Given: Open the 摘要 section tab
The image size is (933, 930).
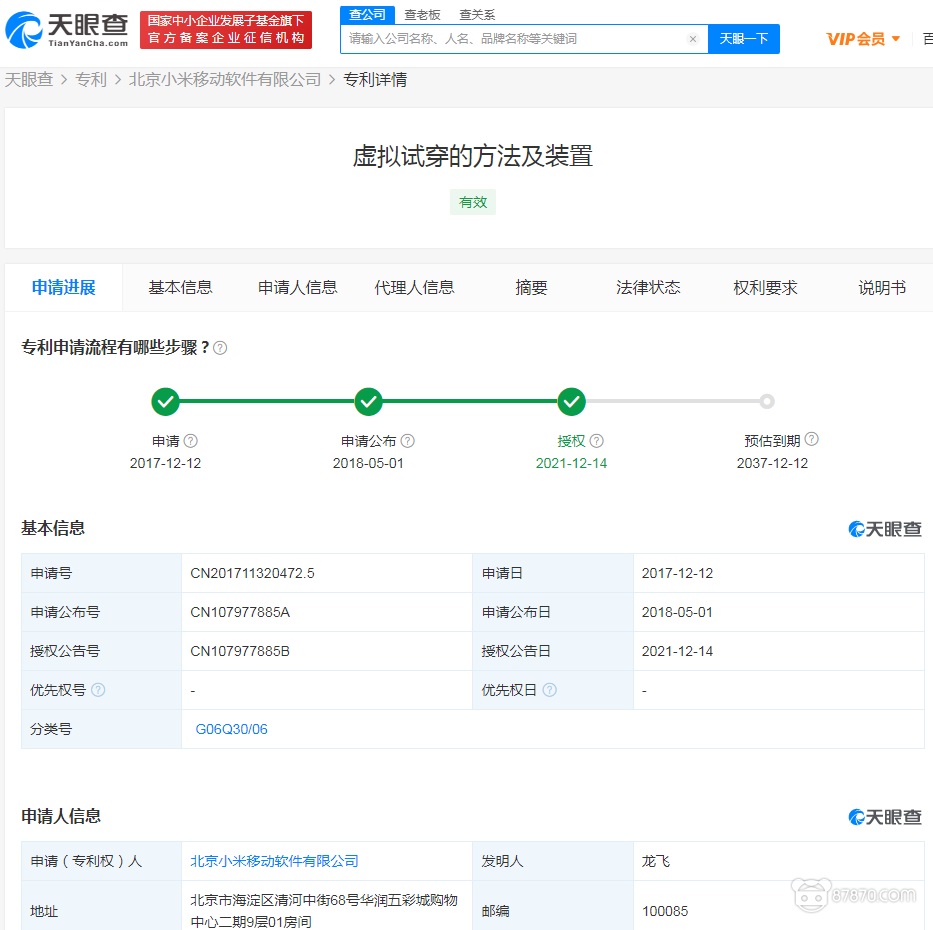Looking at the screenshot, I should tap(531, 287).
